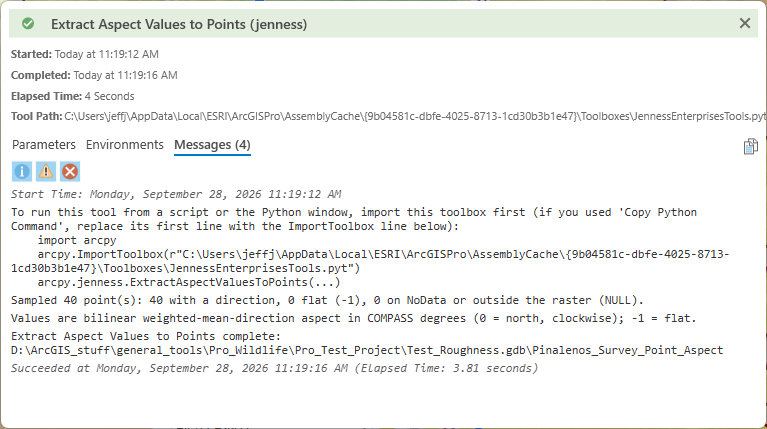Copy messages with the clipboard icon

pos(750,146)
